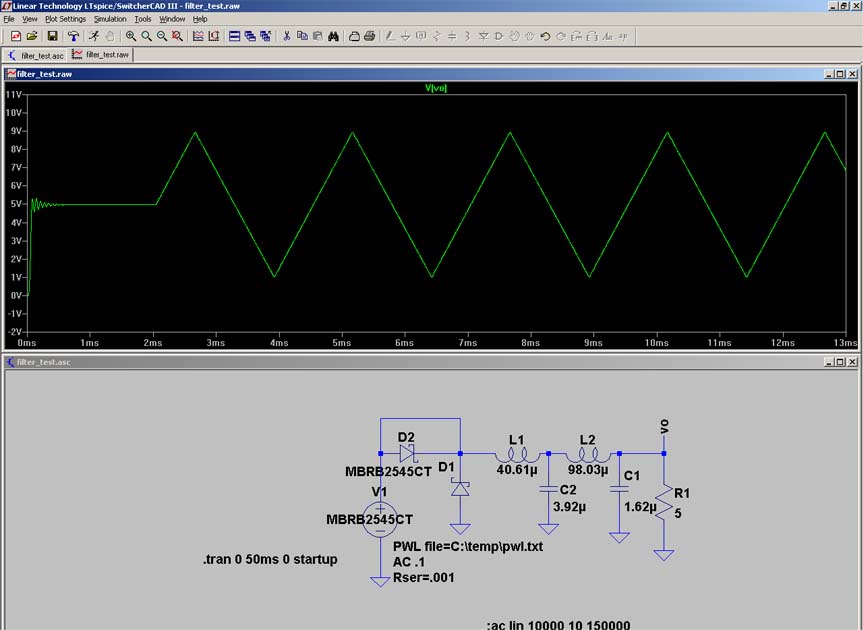Open the Plot Settings menu

pos(66,19)
